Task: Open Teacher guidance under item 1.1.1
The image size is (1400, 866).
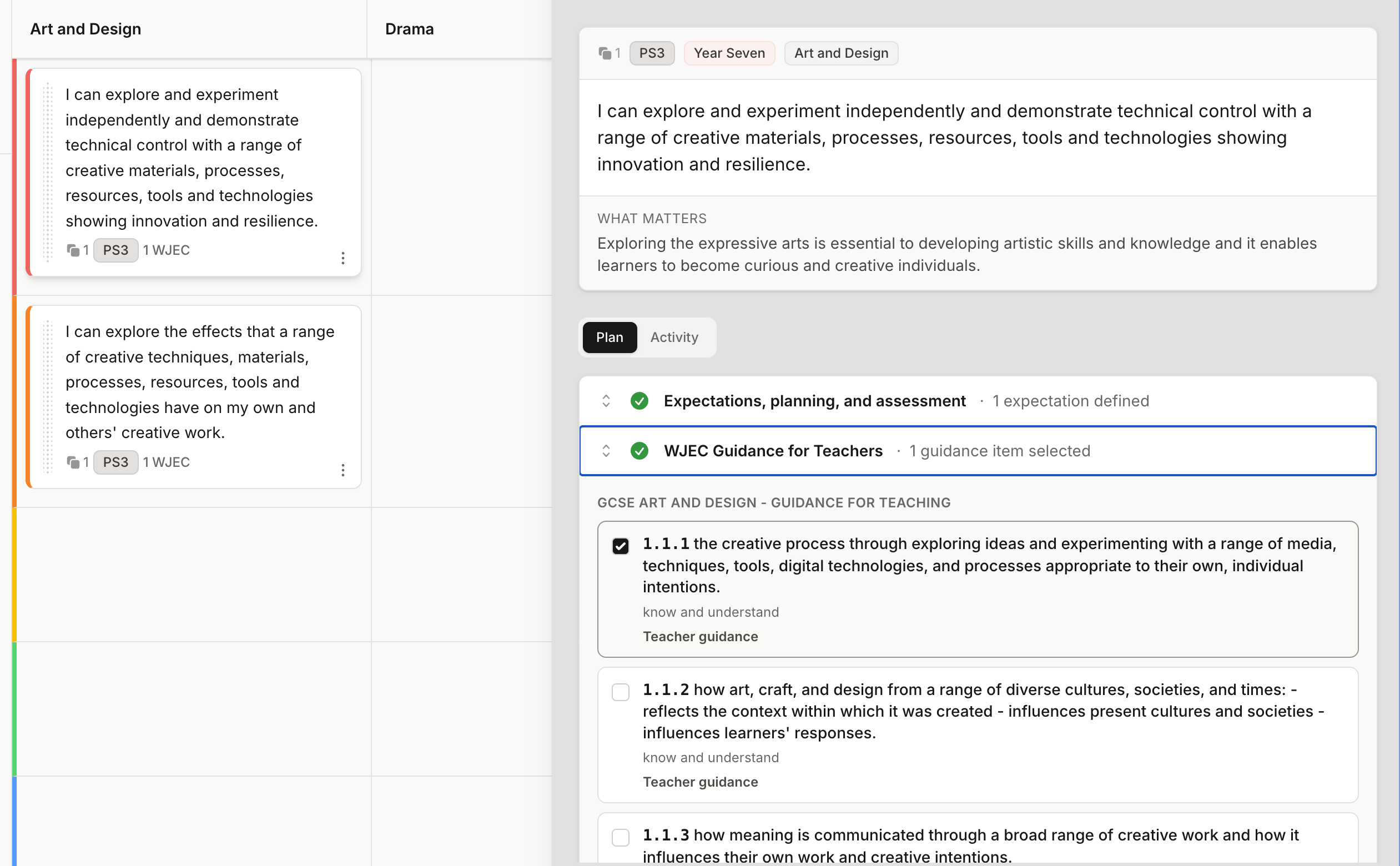Action: 699,636
